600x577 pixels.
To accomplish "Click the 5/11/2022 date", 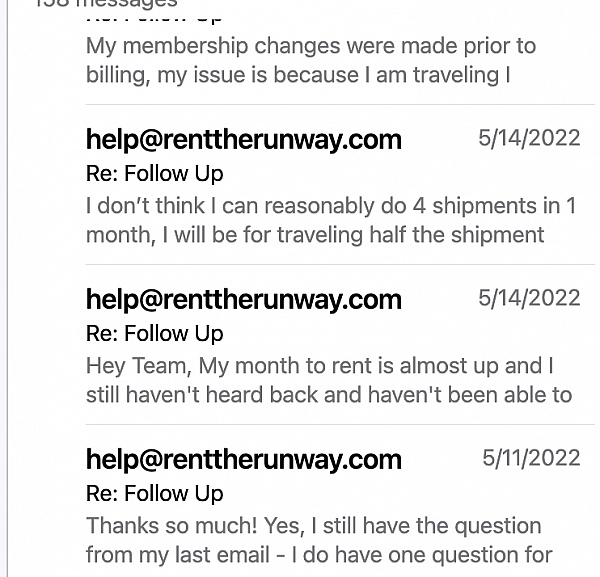I will click(x=531, y=458).
